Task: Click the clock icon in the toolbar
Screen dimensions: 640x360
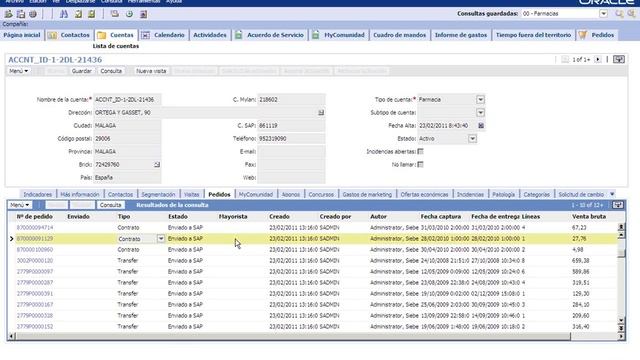Action: [x=129, y=14]
